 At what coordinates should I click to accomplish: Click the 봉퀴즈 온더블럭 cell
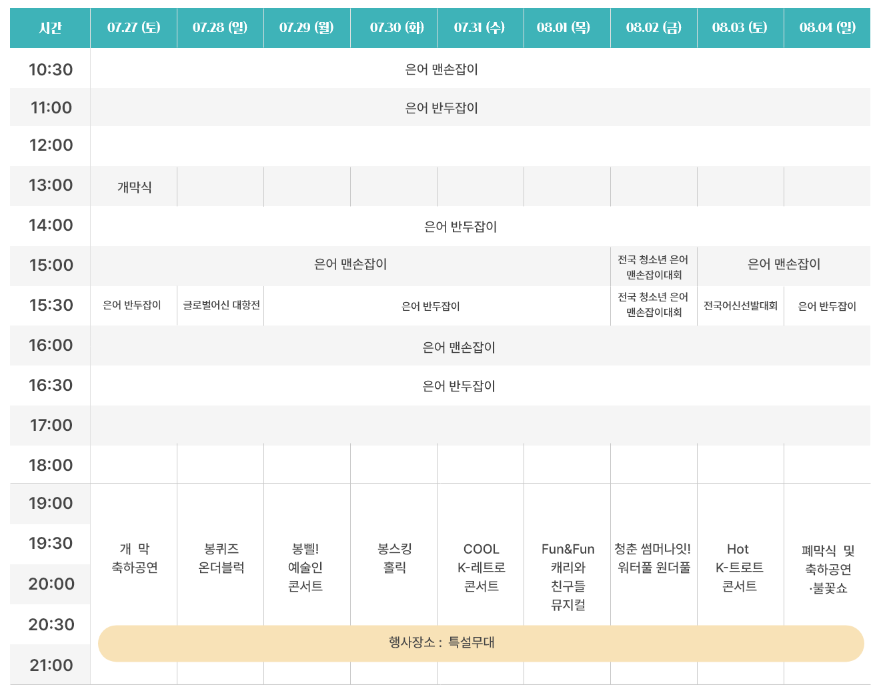click(x=220, y=555)
